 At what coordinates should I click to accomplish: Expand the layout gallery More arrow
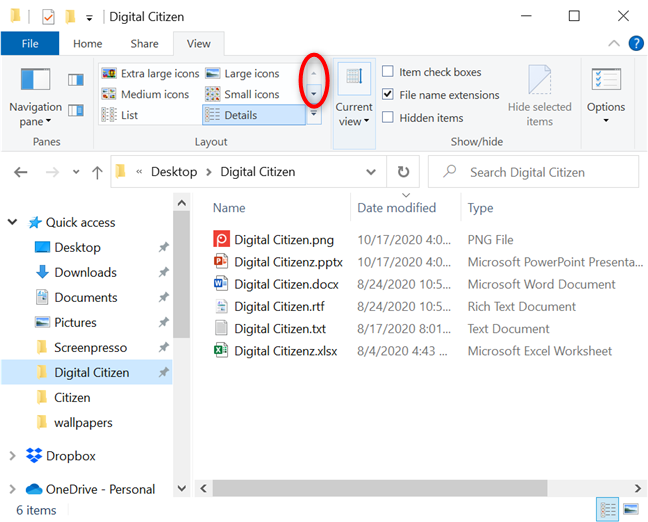tap(314, 113)
